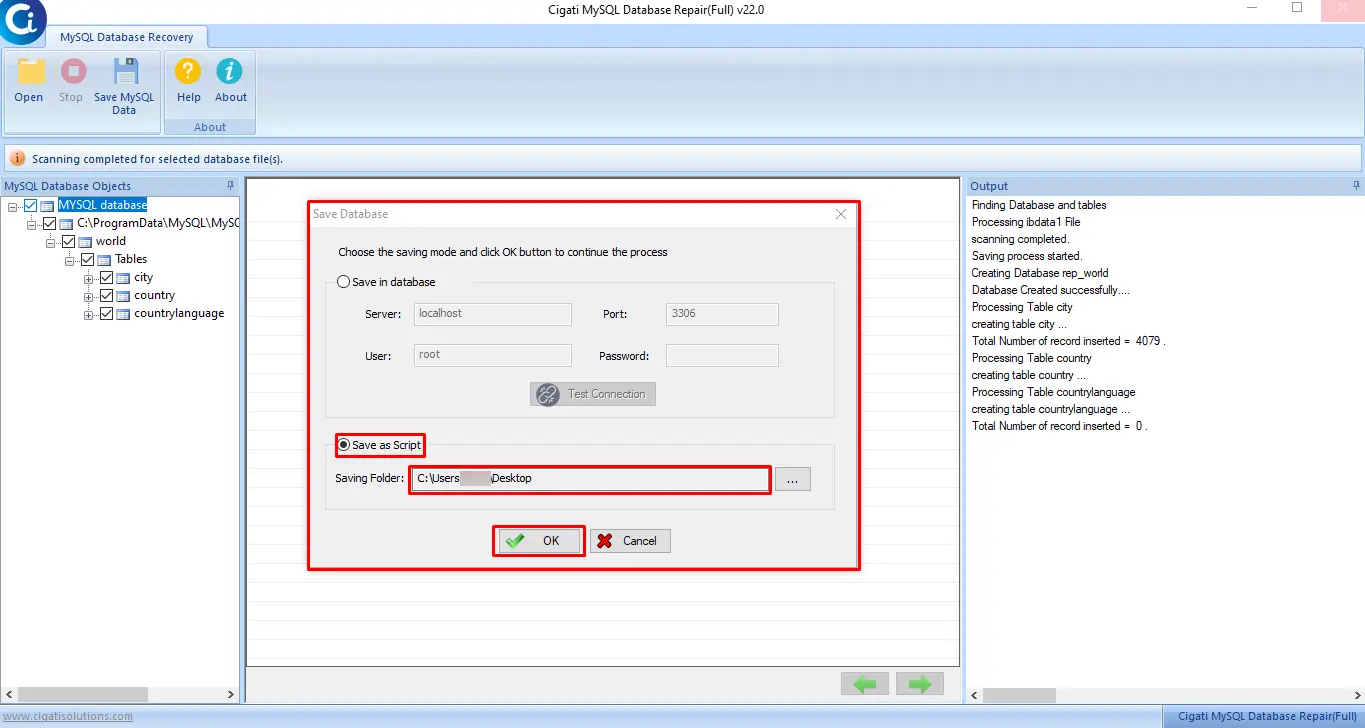Click 'Processing ibdata1 File' output line
This screenshot has height=728, width=1365.
click(x=1026, y=222)
